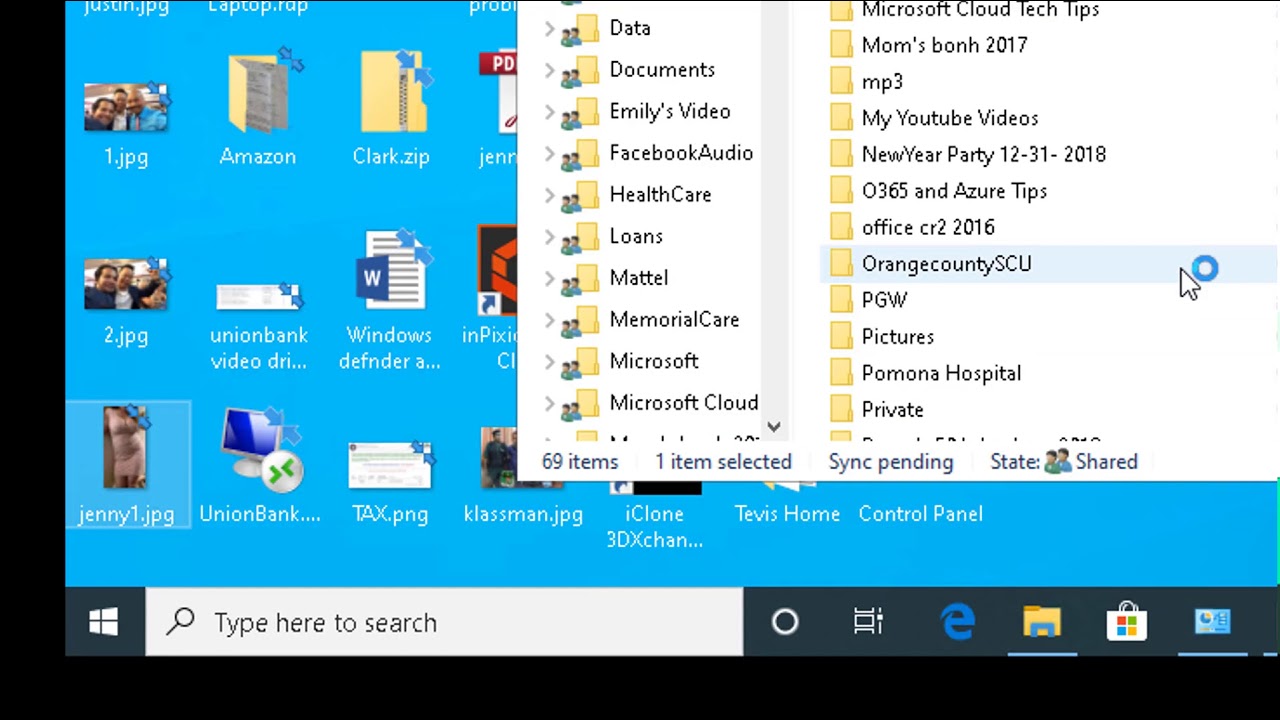Screen dimensions: 1280x720
Task: Select the Tevis Home desktop label
Action: coord(787,514)
